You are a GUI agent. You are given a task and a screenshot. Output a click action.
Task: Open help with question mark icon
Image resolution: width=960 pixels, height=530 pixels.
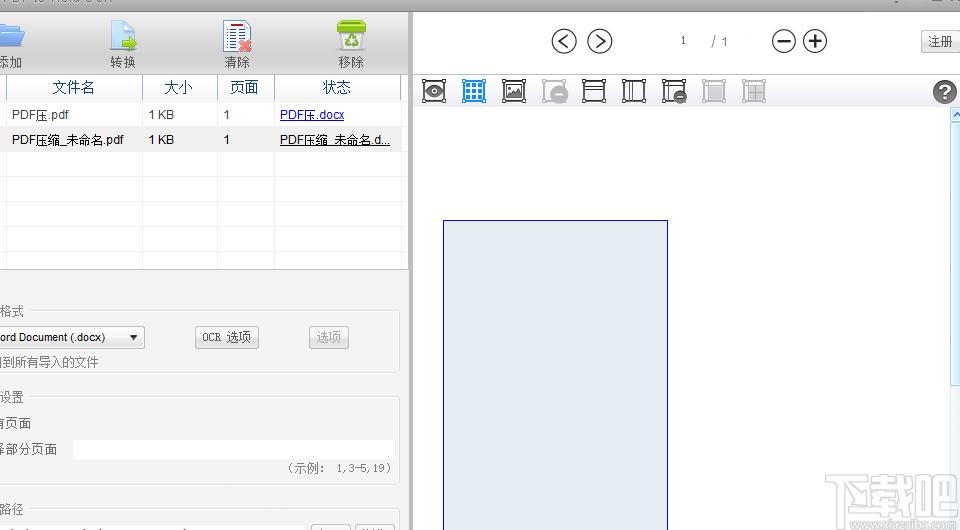(945, 92)
